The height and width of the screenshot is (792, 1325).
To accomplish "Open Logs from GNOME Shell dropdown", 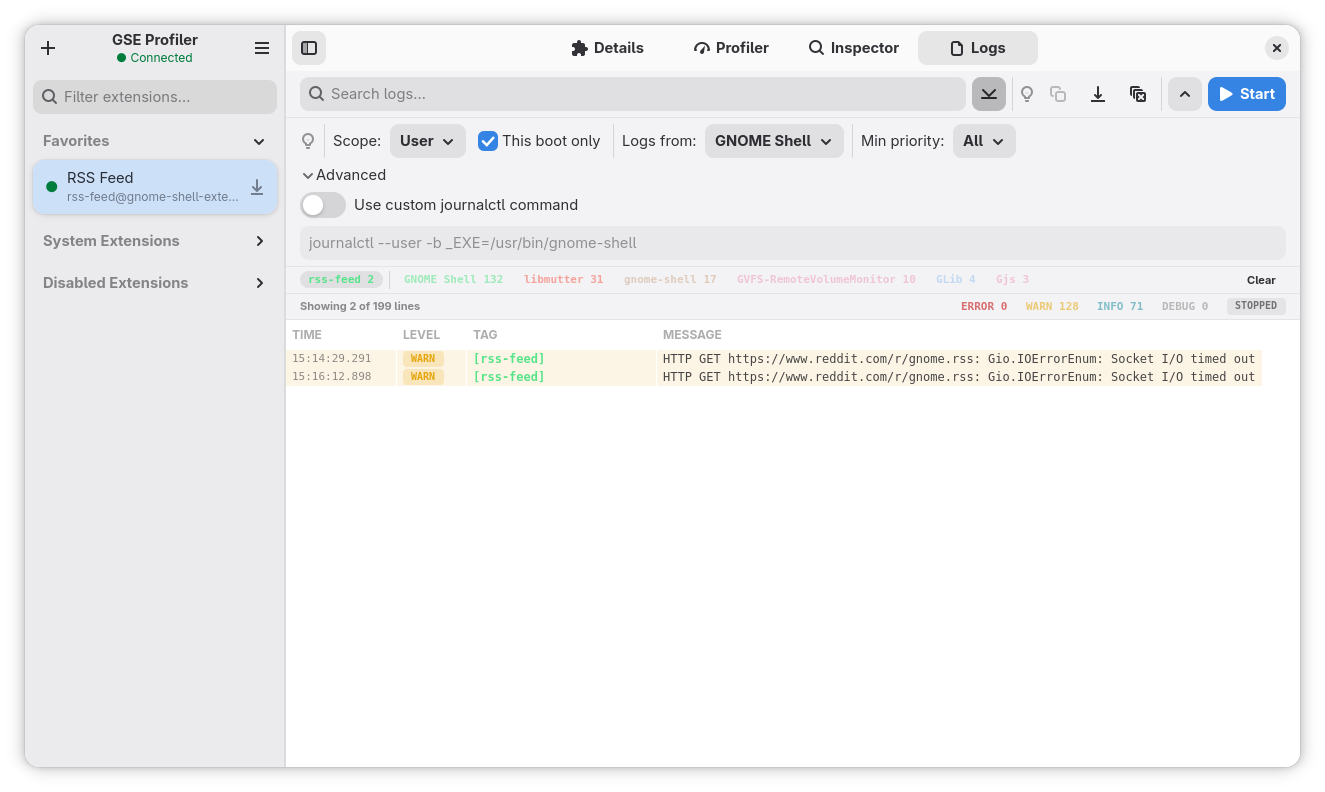I will [x=774, y=141].
